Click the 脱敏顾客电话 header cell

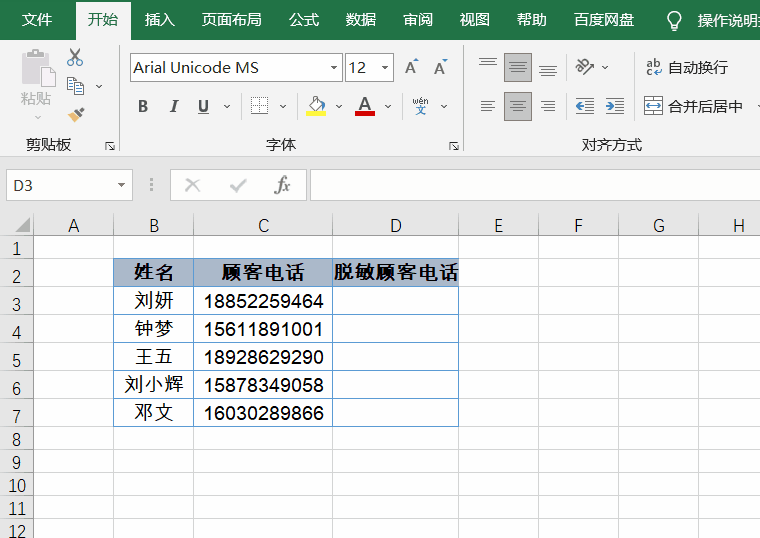click(396, 272)
